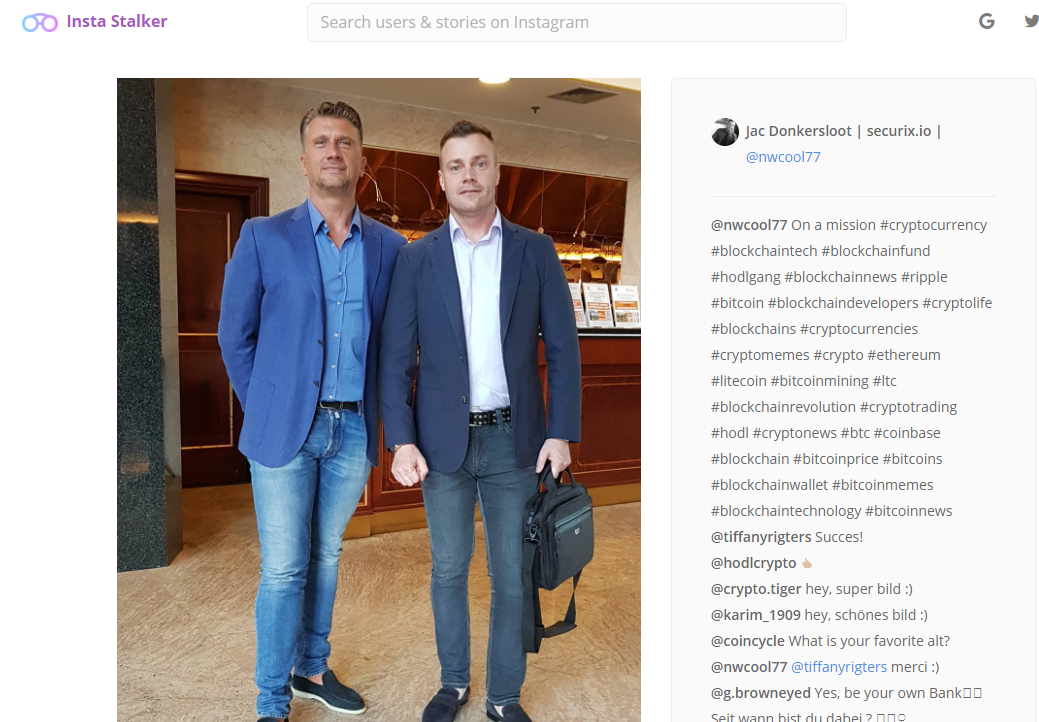Open the #cryptocurrency hashtag
Viewport: 1039px width, 722px height.
tap(933, 225)
